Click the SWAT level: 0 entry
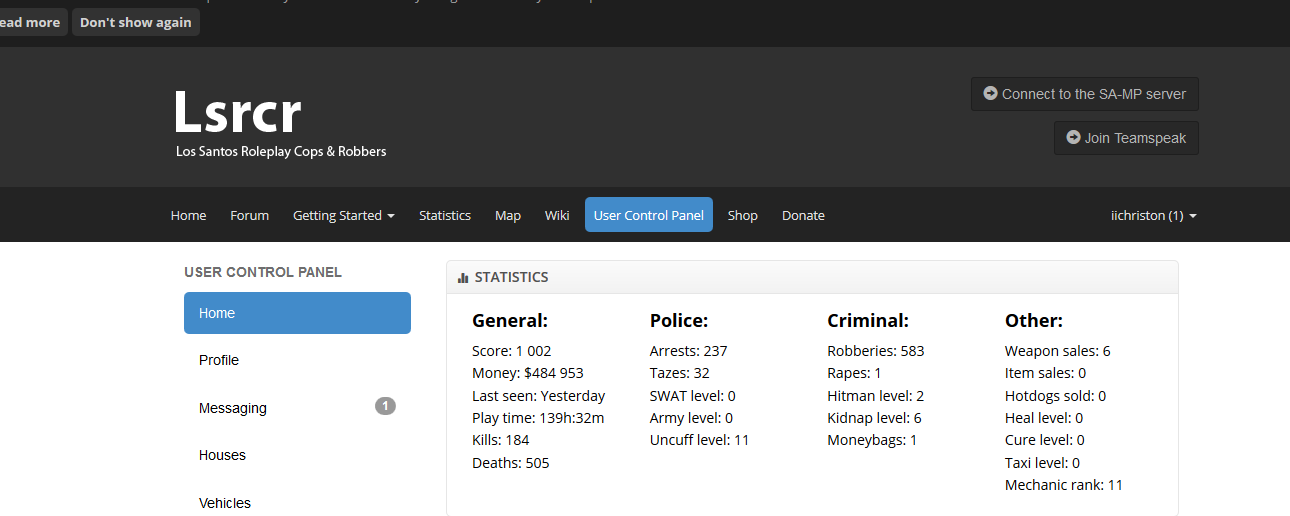 tap(693, 396)
